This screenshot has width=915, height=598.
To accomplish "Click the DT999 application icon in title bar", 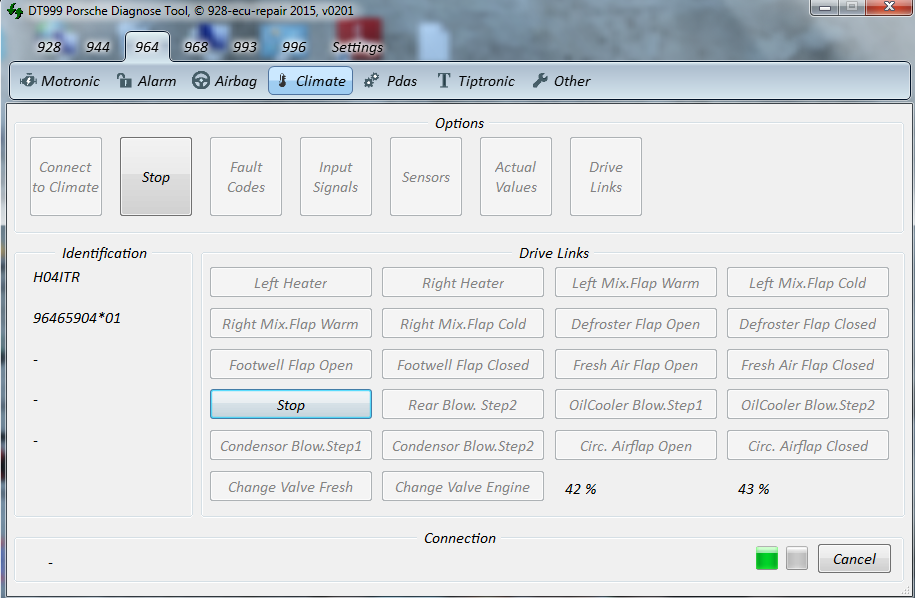I will pos(14,10).
